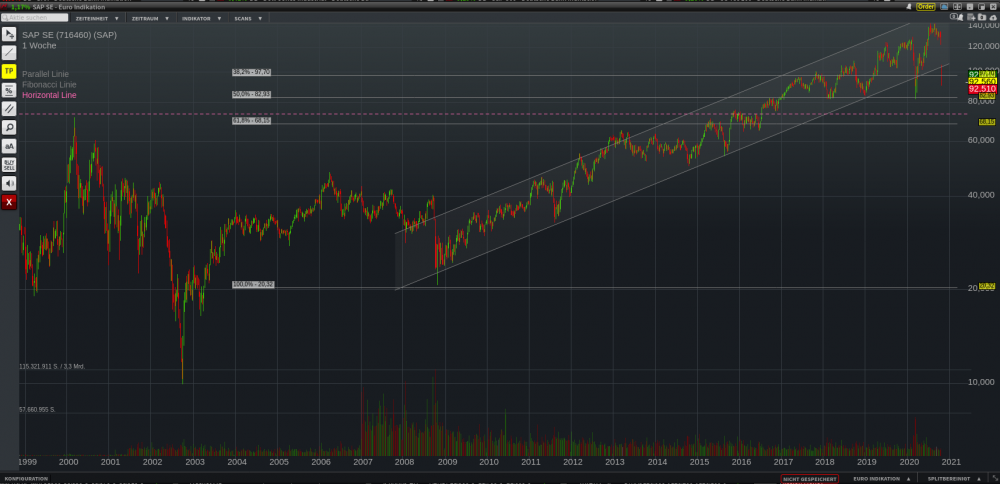Select the percent measurement tool
The width and height of the screenshot is (1000, 484).
9,90
